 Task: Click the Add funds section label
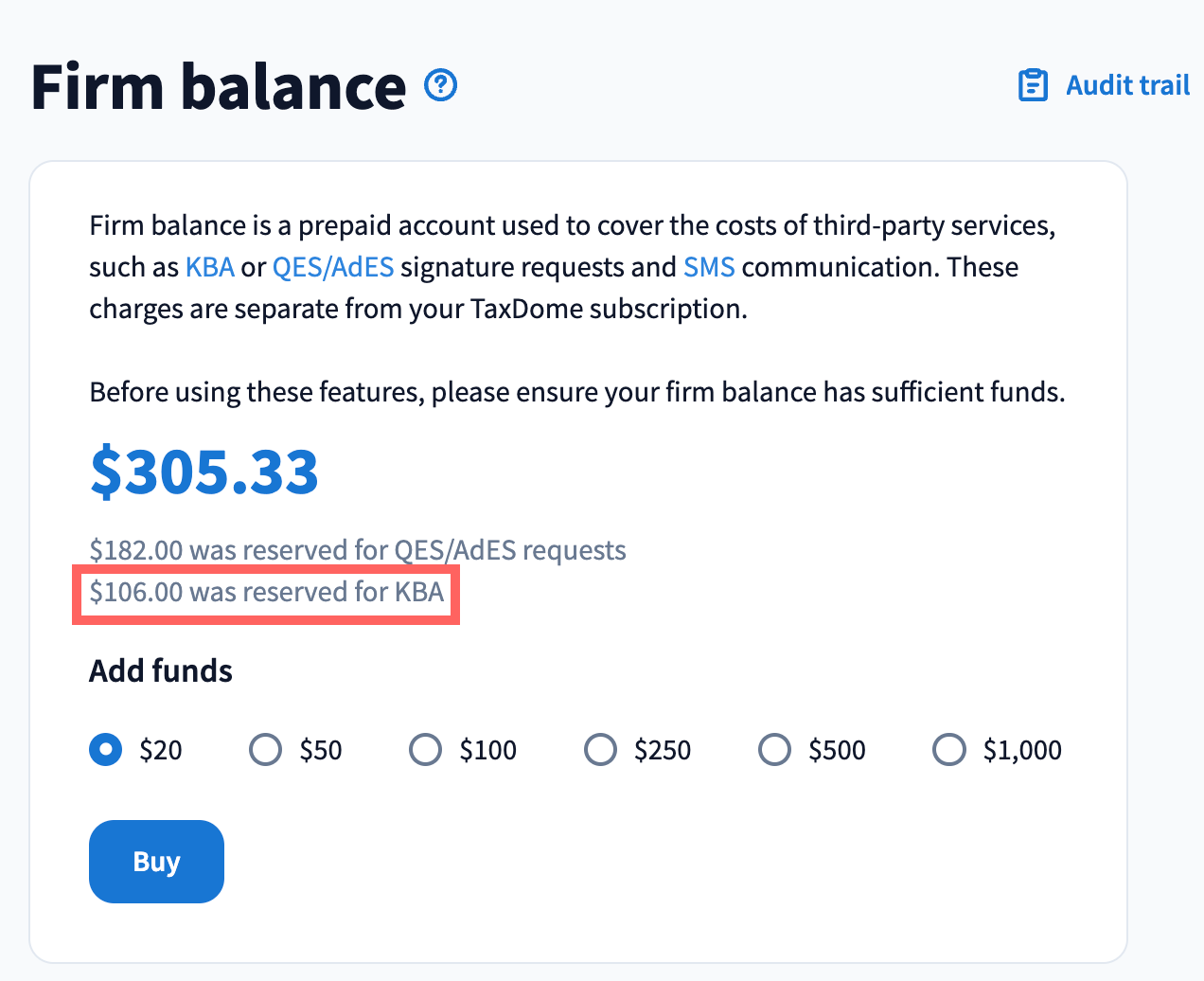tap(161, 671)
